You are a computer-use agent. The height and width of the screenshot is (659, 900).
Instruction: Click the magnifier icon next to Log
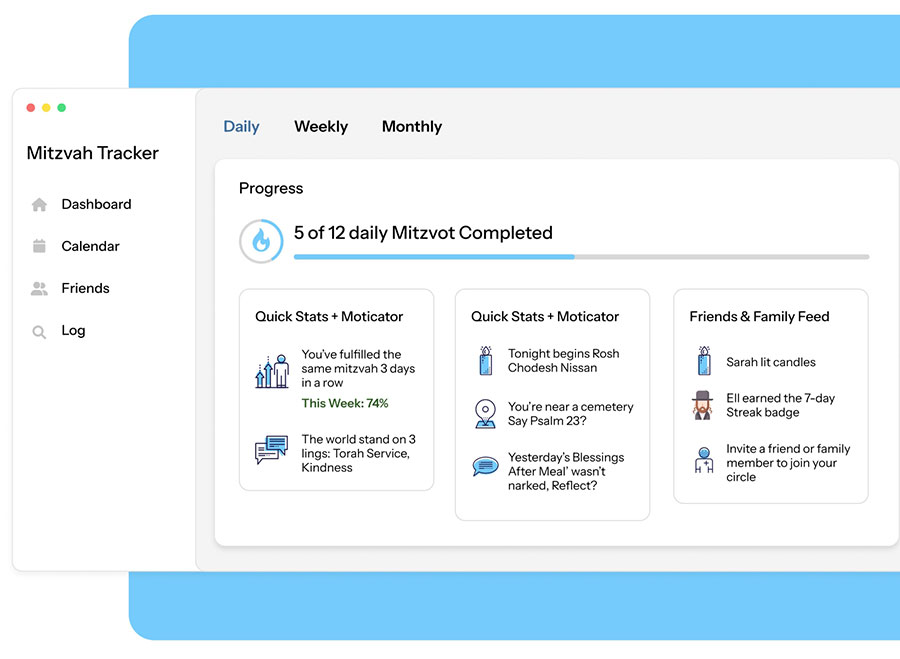39,332
